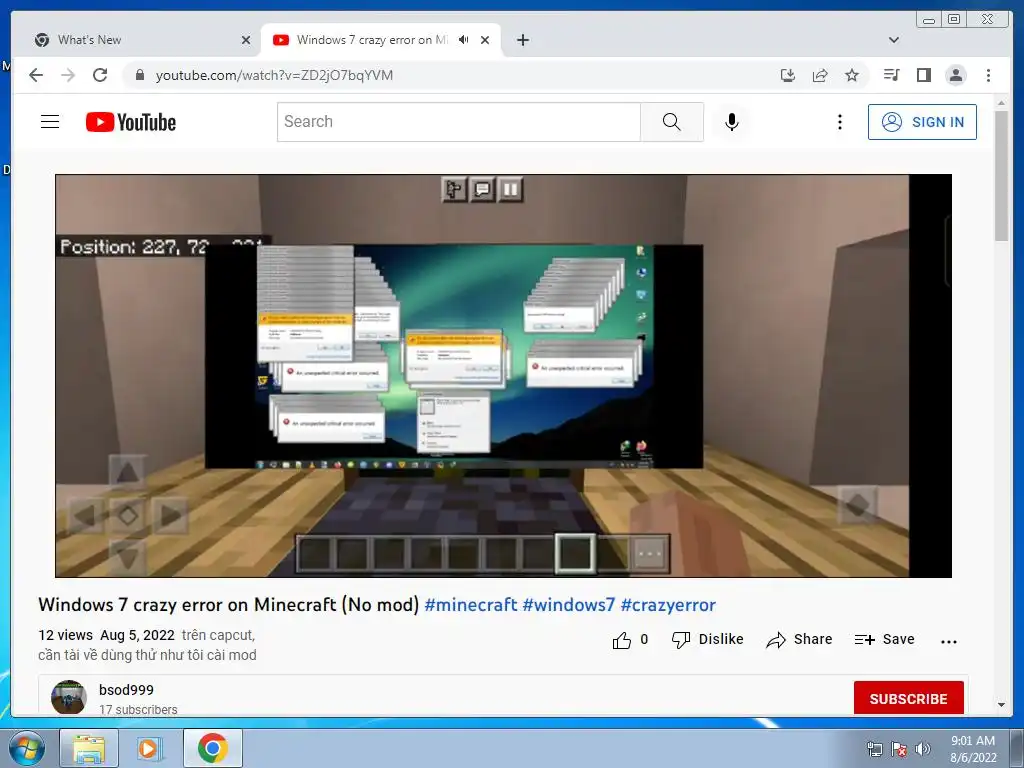Viewport: 1024px width, 768px height.
Task: Open the Windows Start orb
Action: coord(26,748)
